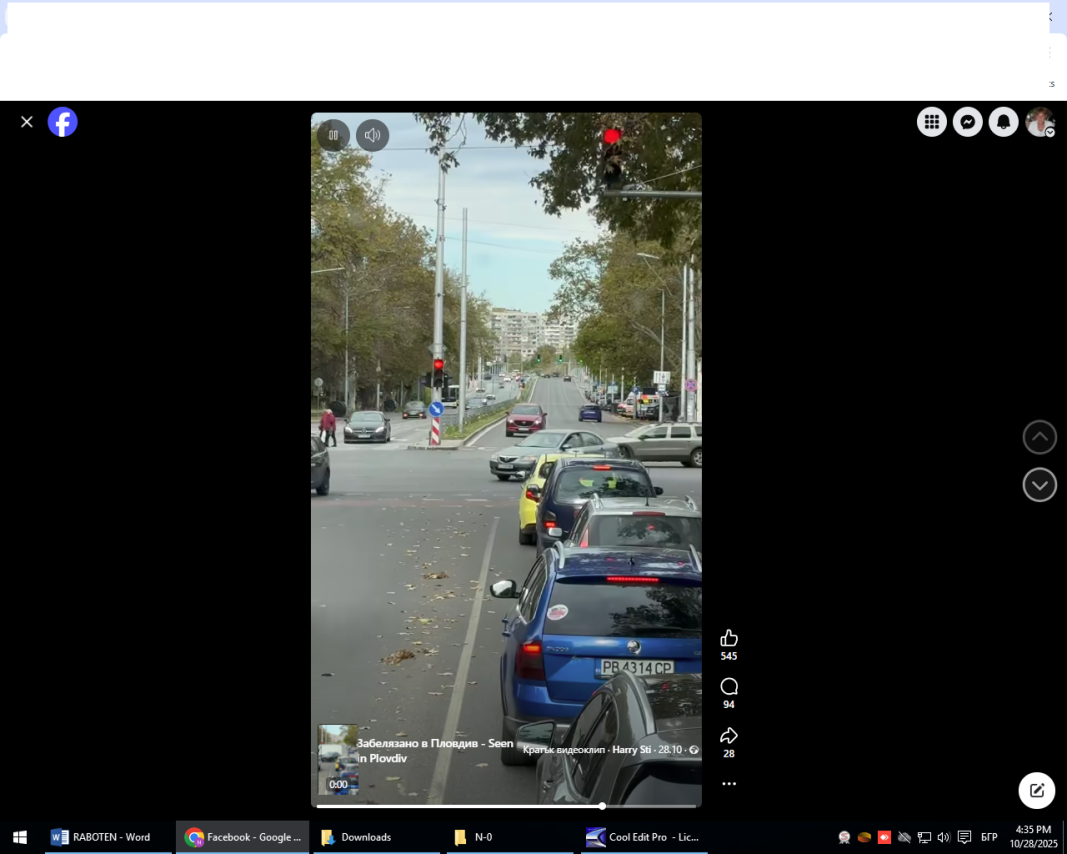Screen dimensions: 1067x854
Task: Open the Facebook apps grid menu
Action: (932, 122)
